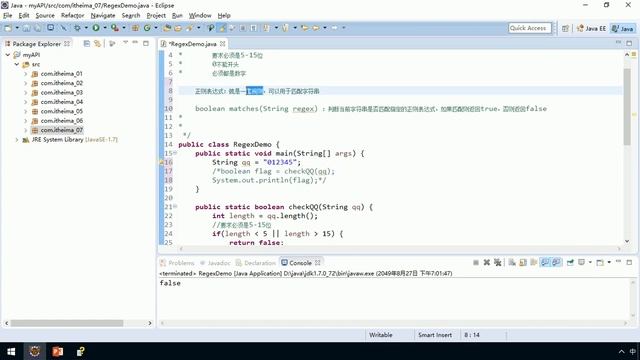Expand the com.itheima_05 package

(26, 111)
